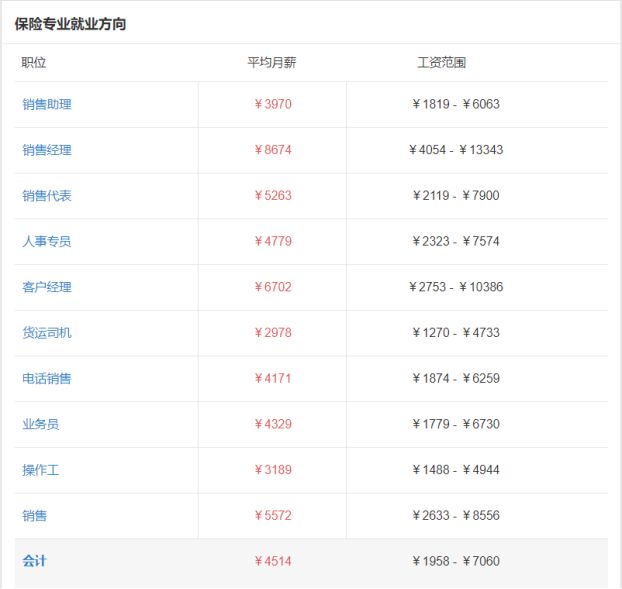Select the 业务员 position link
Image resolution: width=622 pixels, height=589 pixels.
(x=41, y=424)
